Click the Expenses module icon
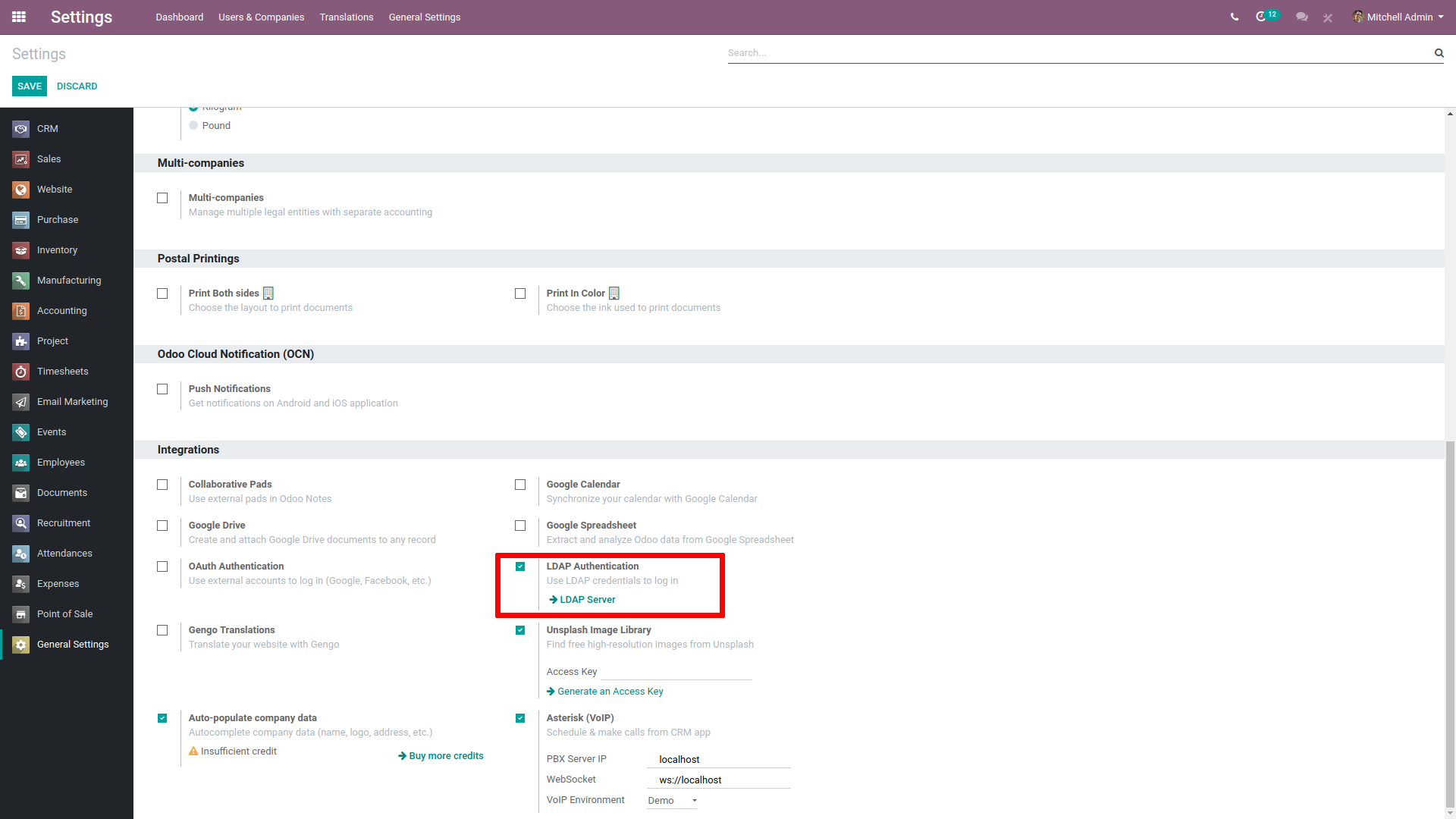The height and width of the screenshot is (819, 1456). pos(21,583)
